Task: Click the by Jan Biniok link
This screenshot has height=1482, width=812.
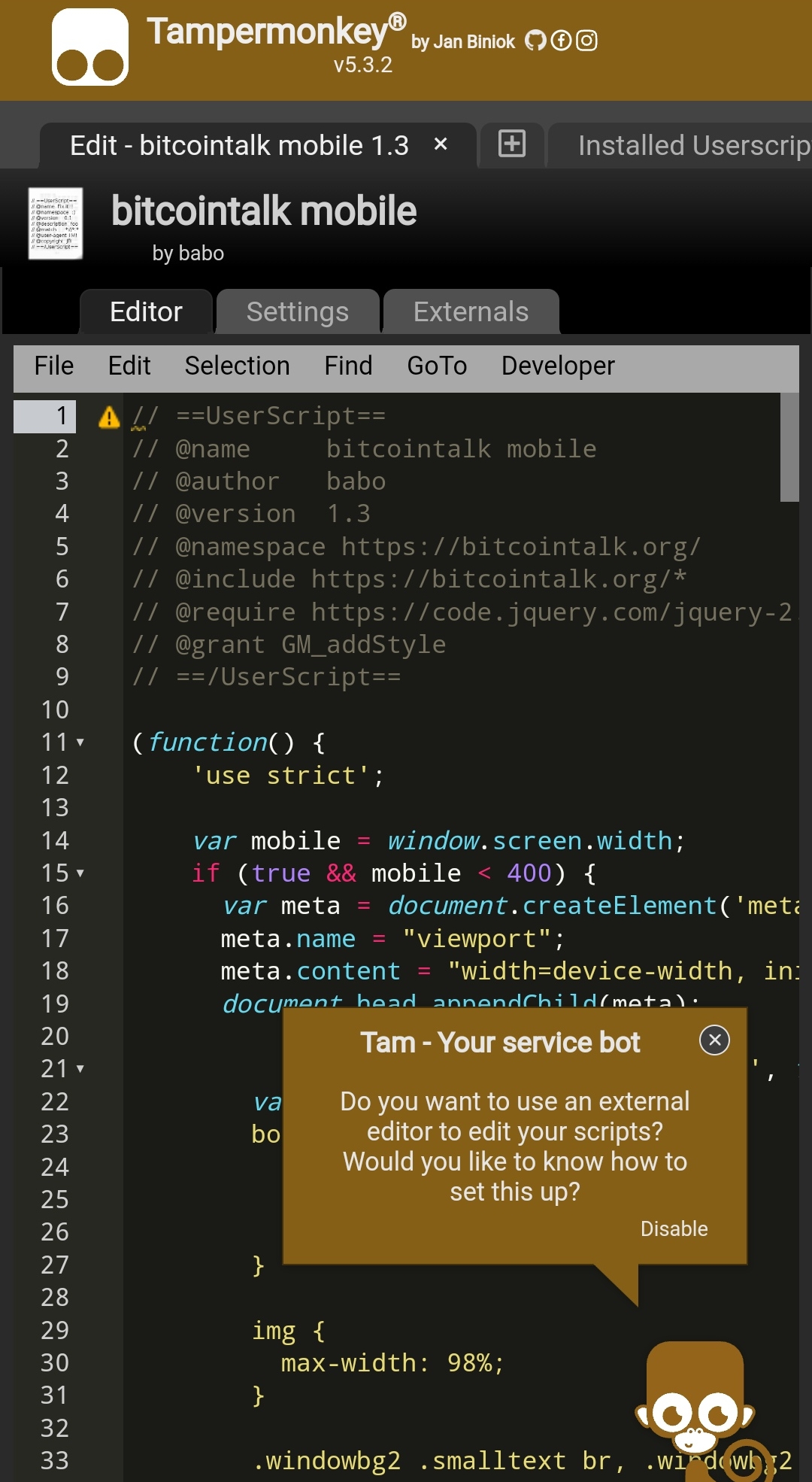Action: coord(463,41)
